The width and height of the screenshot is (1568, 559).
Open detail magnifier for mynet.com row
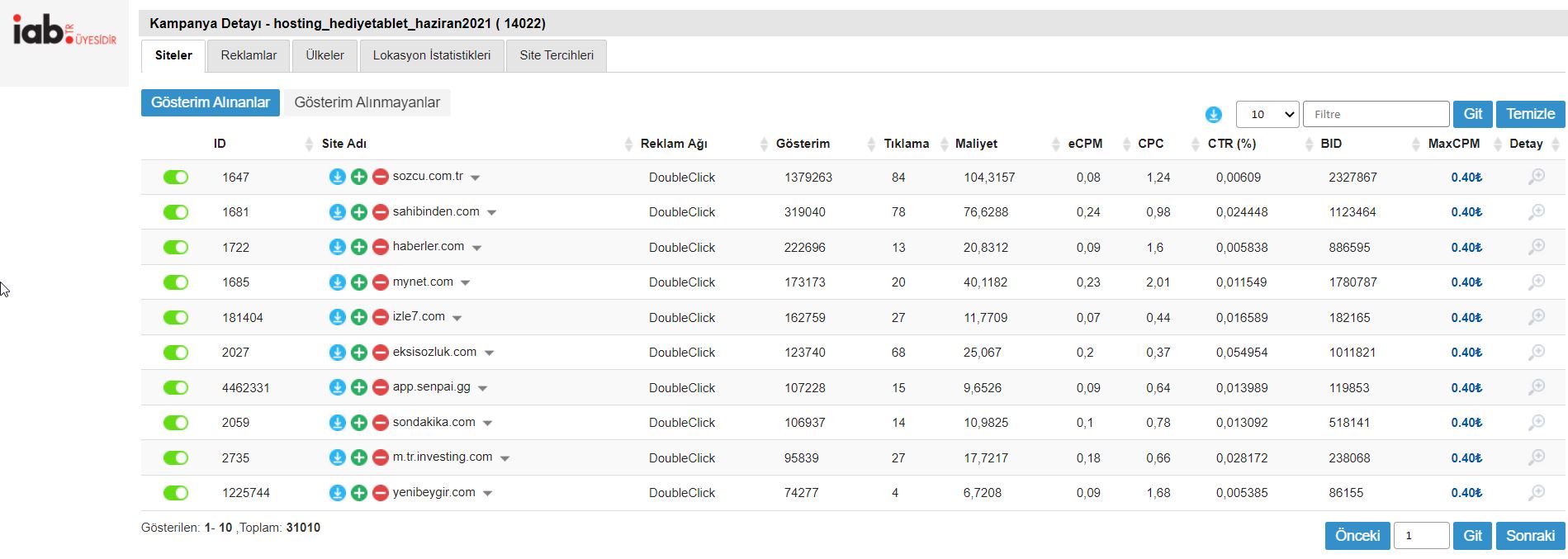coord(1537,282)
